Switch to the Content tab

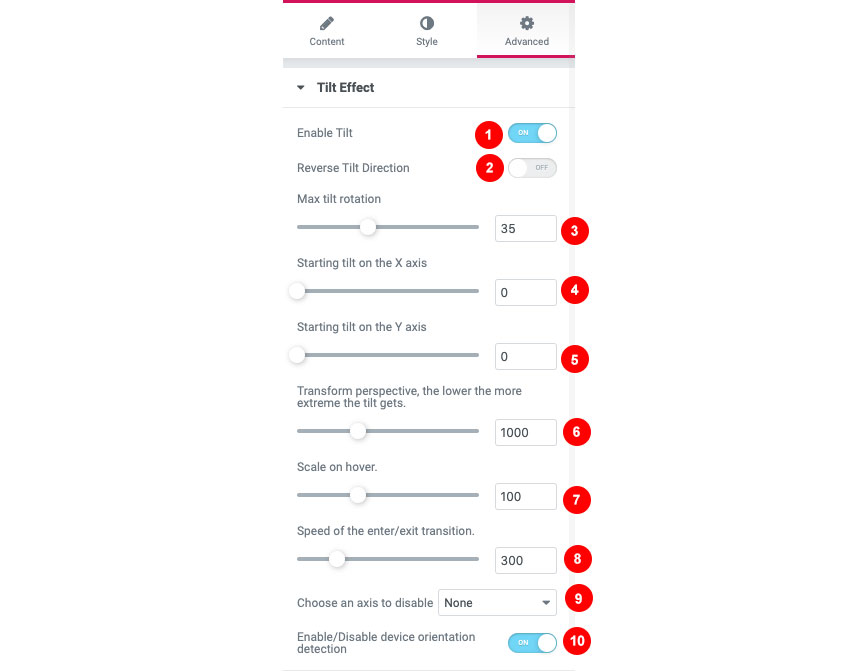click(326, 31)
